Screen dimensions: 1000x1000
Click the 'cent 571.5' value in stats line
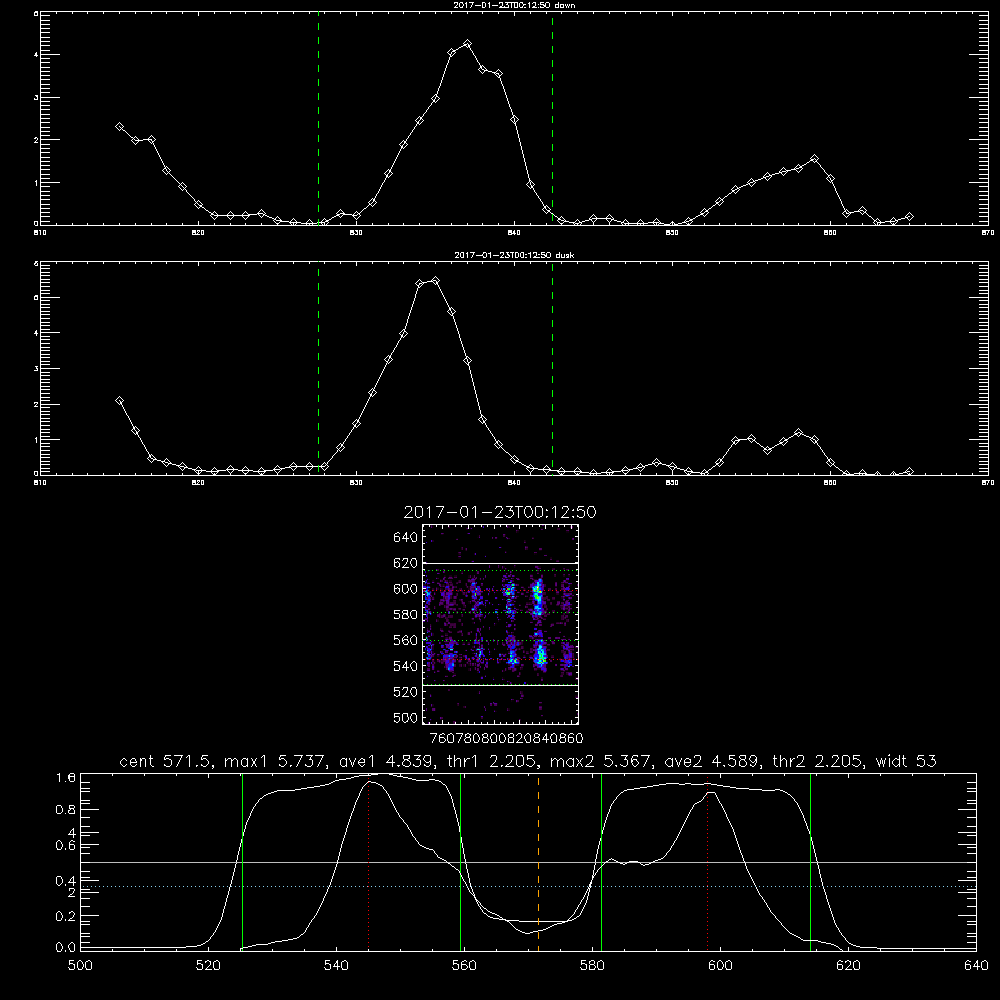pyautogui.click(x=168, y=761)
